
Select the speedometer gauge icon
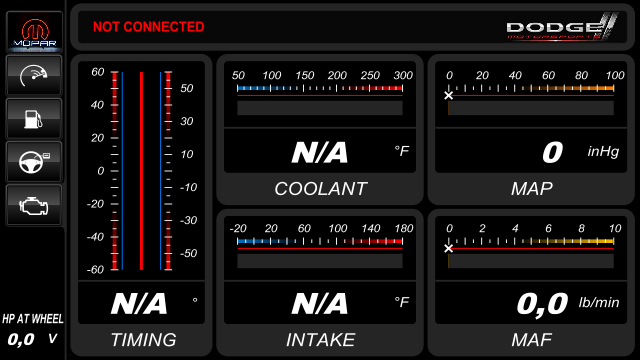click(x=34, y=76)
